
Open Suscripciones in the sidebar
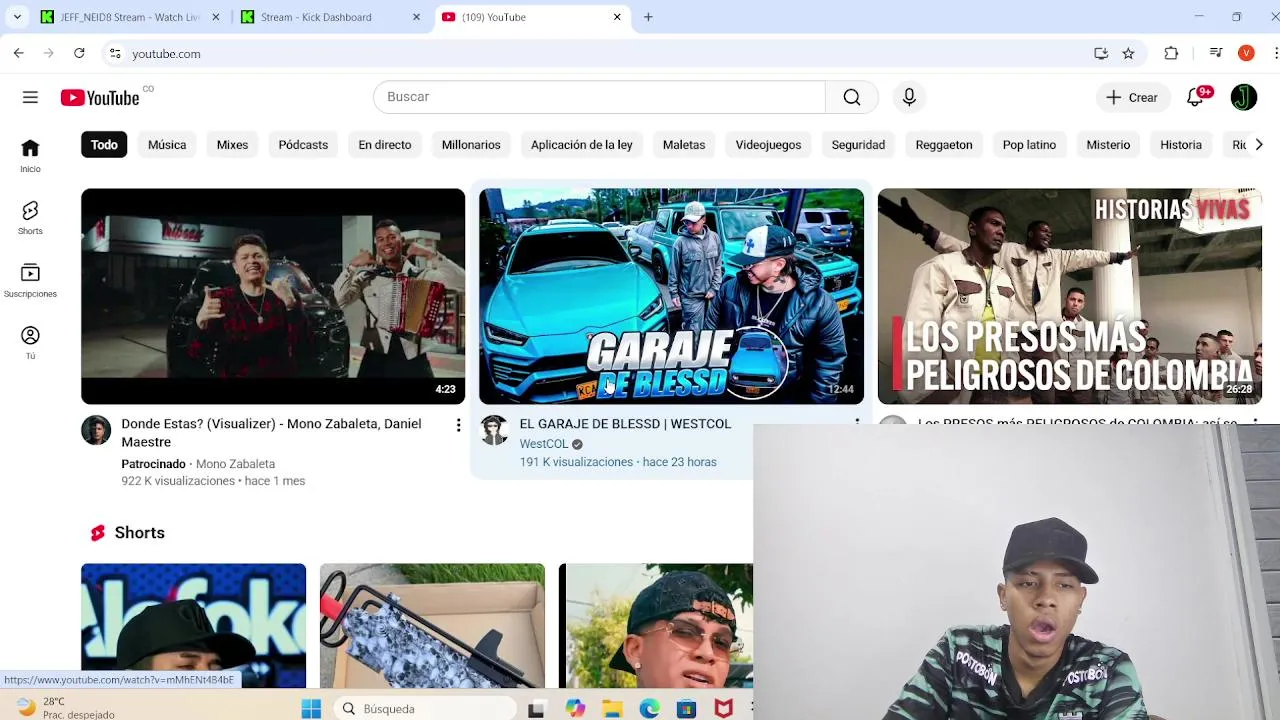tap(30, 281)
